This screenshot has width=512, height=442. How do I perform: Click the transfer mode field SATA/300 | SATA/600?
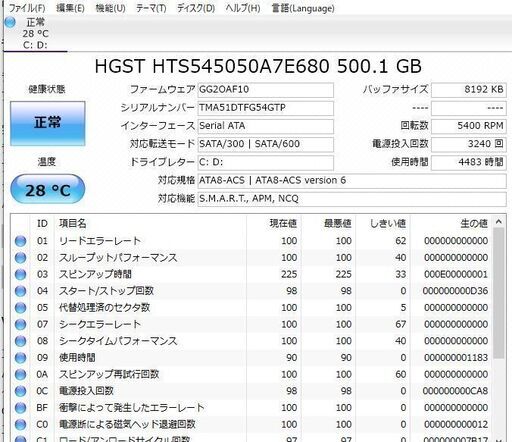tap(265, 144)
